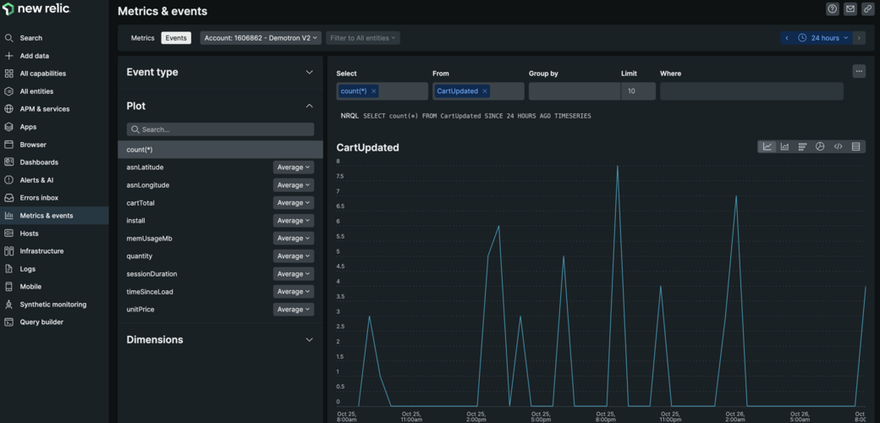Open the account selector Demotron V2

[x=260, y=38]
